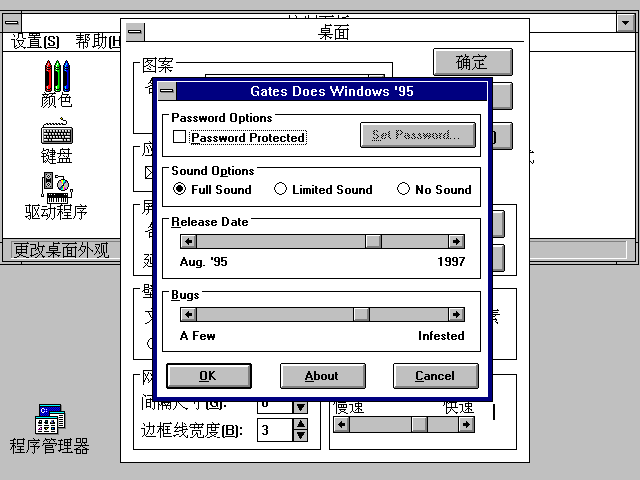Click the Release Date slider thumb

pyautogui.click(x=373, y=242)
